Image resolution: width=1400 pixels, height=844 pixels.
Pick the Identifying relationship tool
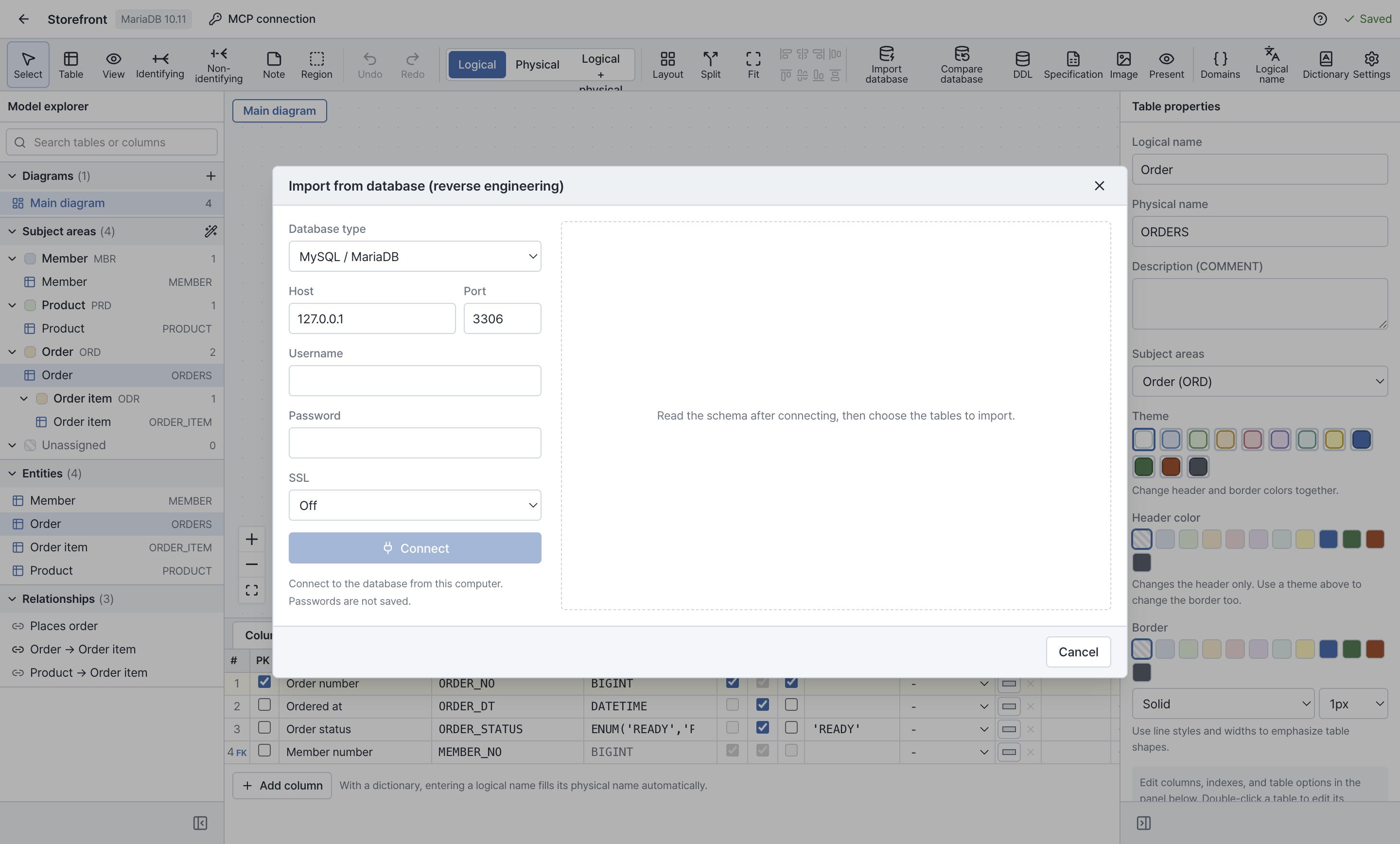(159, 65)
